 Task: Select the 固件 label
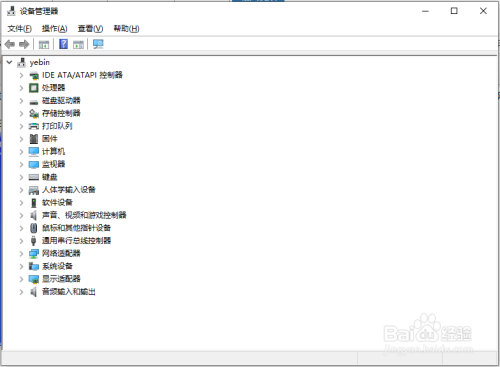point(50,139)
